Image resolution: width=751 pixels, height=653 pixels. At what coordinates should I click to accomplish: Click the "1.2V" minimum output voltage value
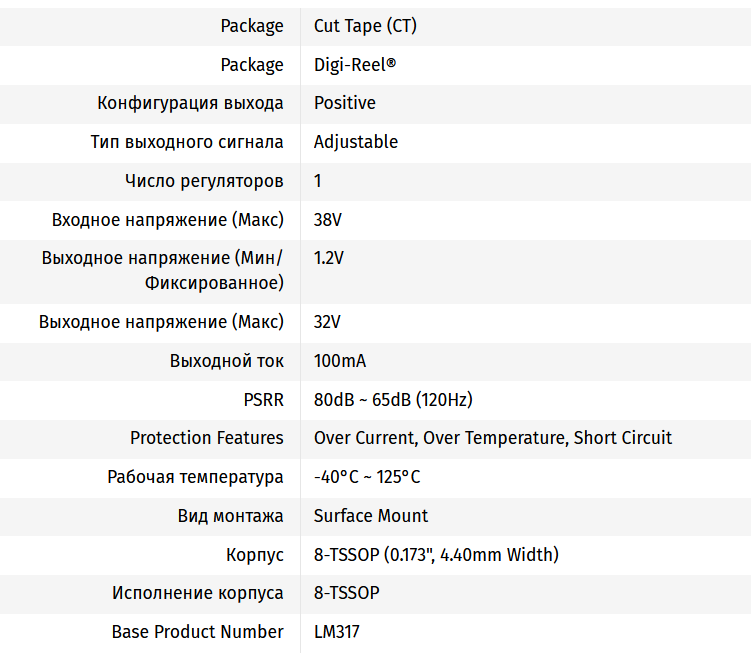329,258
